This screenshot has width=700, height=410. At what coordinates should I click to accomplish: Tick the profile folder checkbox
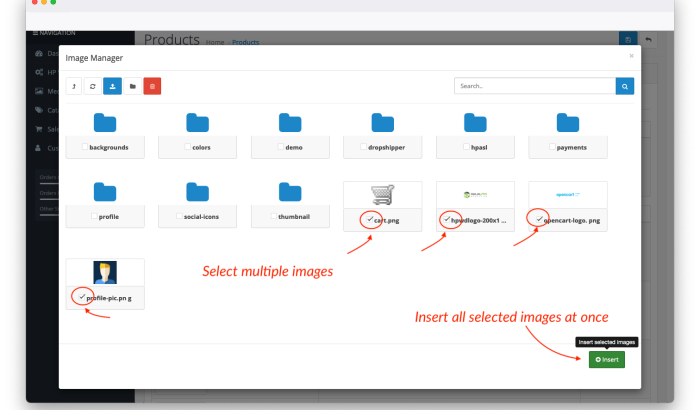(x=94, y=216)
